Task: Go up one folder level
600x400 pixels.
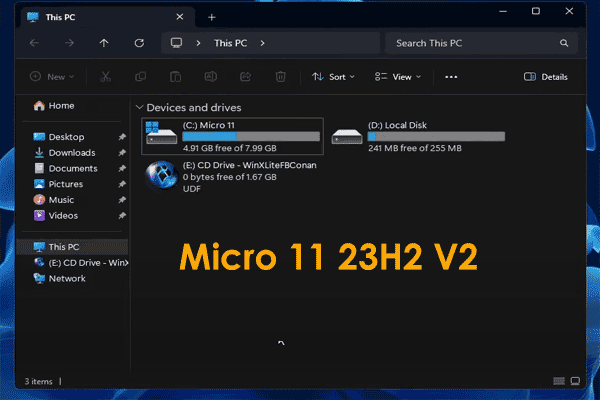Action: (x=104, y=43)
